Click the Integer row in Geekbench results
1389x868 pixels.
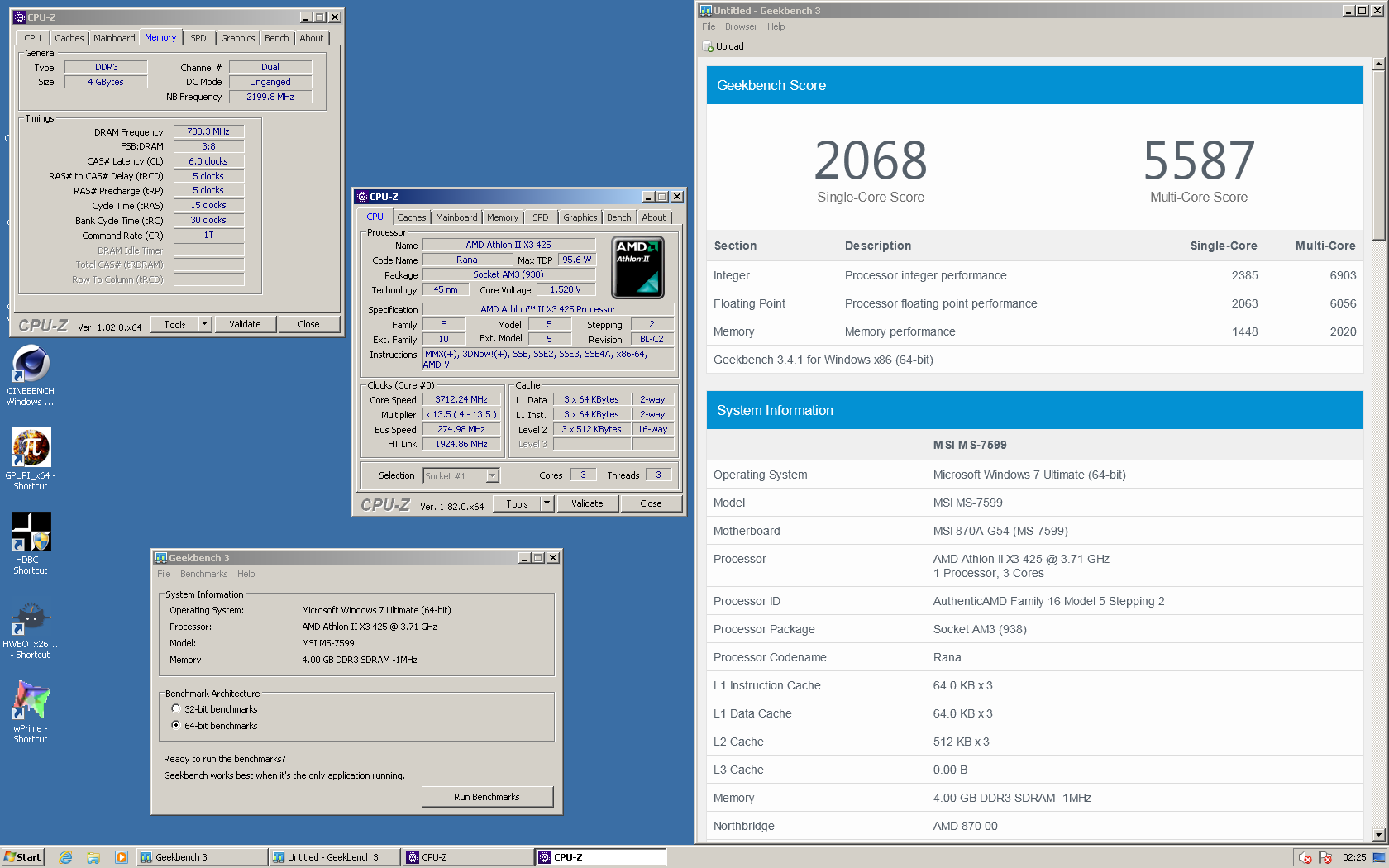tap(1035, 275)
